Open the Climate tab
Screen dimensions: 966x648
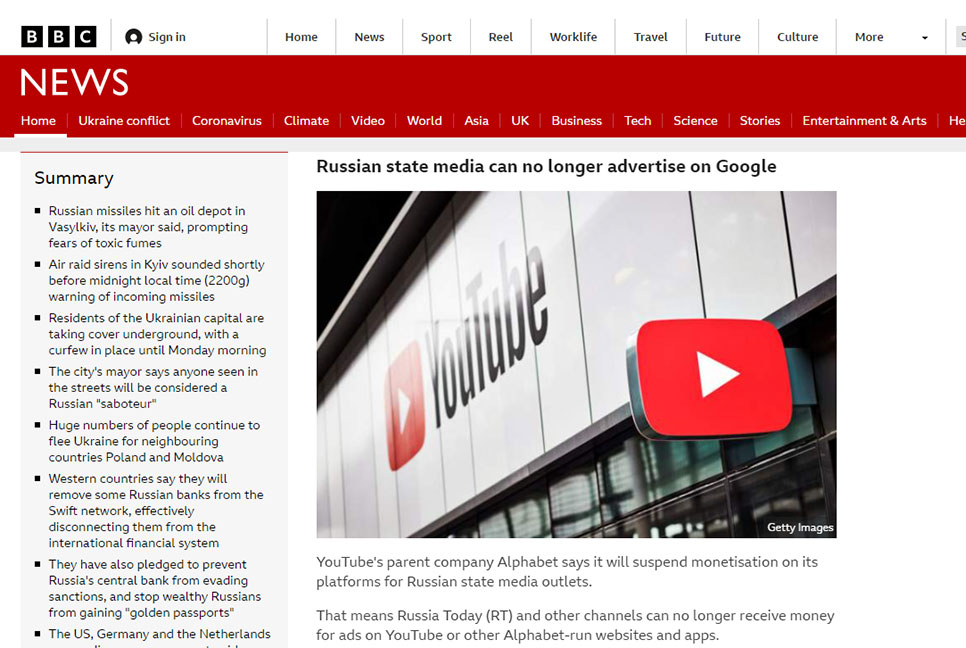[x=306, y=121]
